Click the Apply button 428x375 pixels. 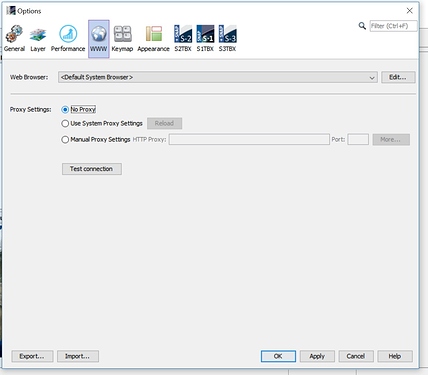(x=317, y=356)
